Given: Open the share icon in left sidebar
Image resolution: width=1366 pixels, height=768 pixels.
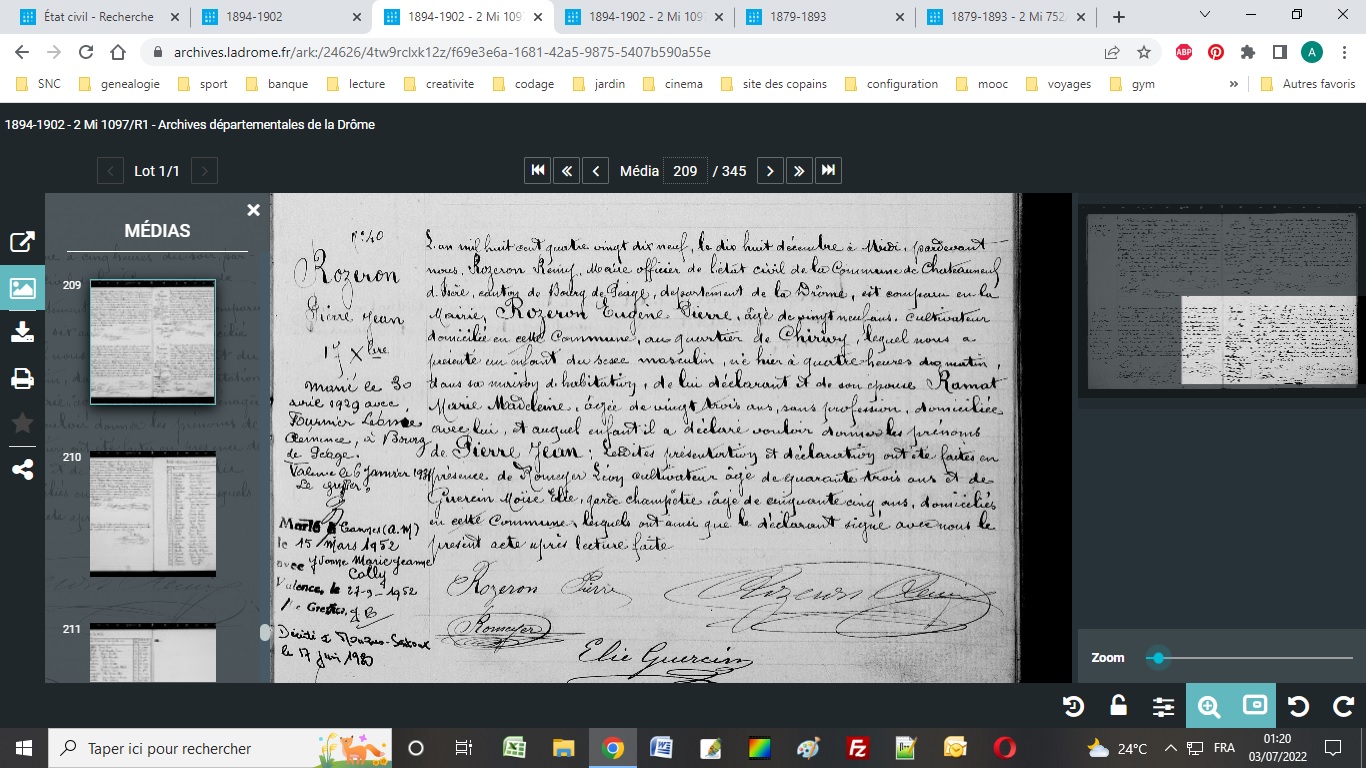Looking at the screenshot, I should point(22,469).
